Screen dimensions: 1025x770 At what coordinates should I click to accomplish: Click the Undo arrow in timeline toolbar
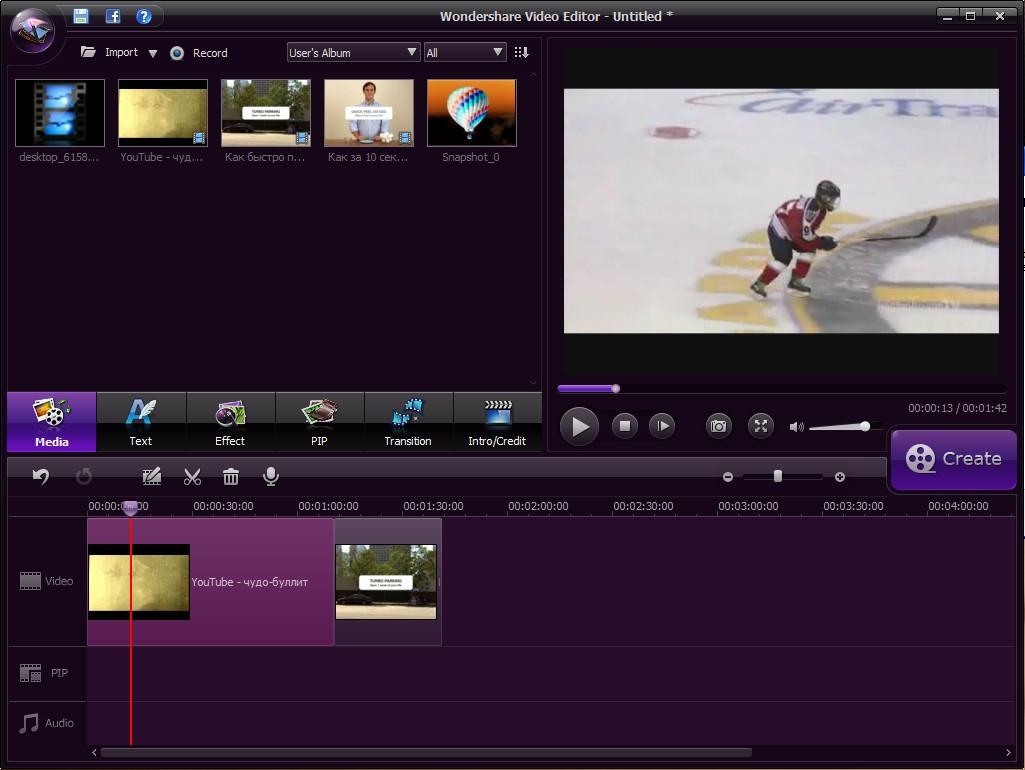(41, 477)
